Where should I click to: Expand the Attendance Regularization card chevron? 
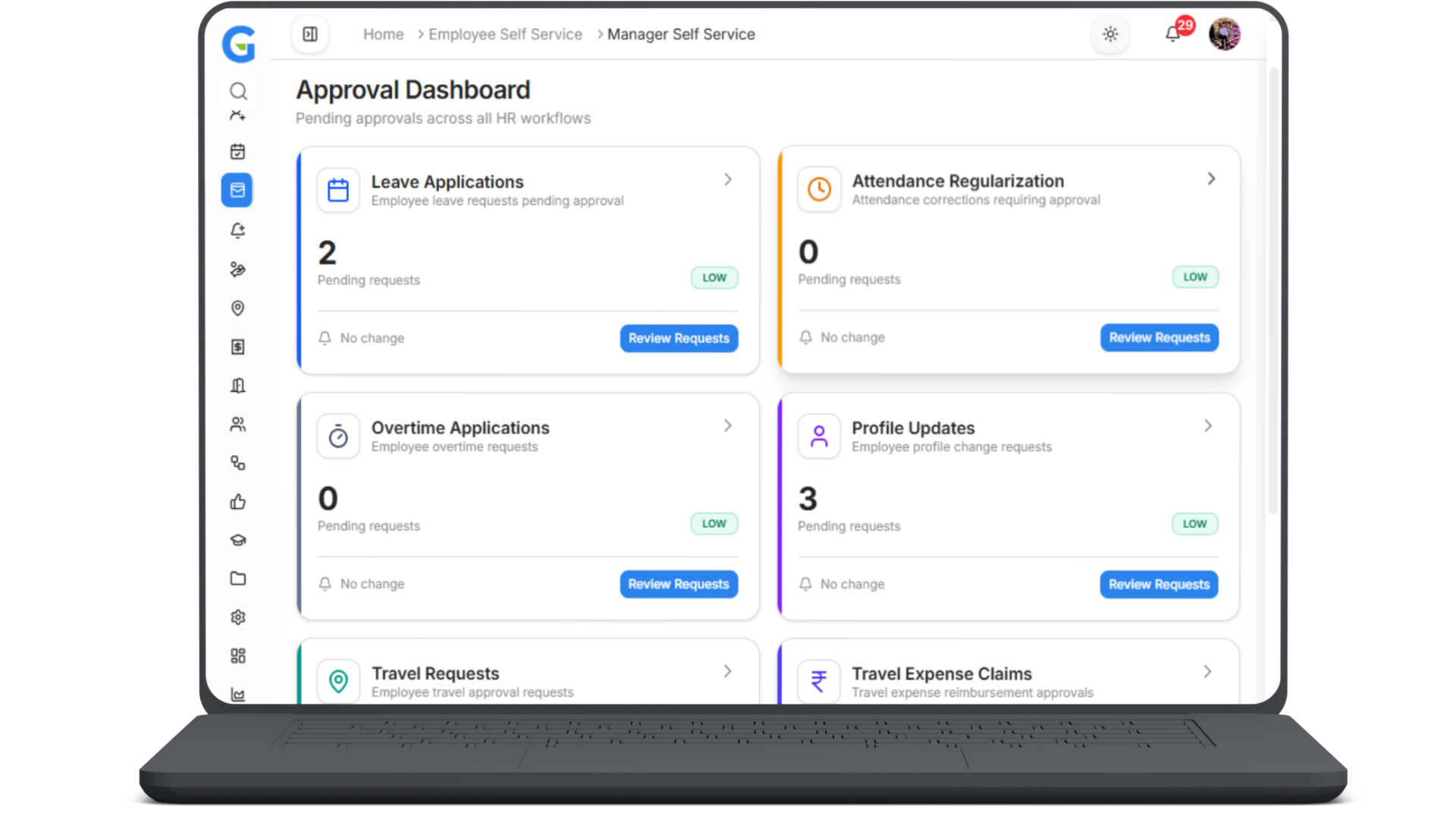pyautogui.click(x=1210, y=179)
